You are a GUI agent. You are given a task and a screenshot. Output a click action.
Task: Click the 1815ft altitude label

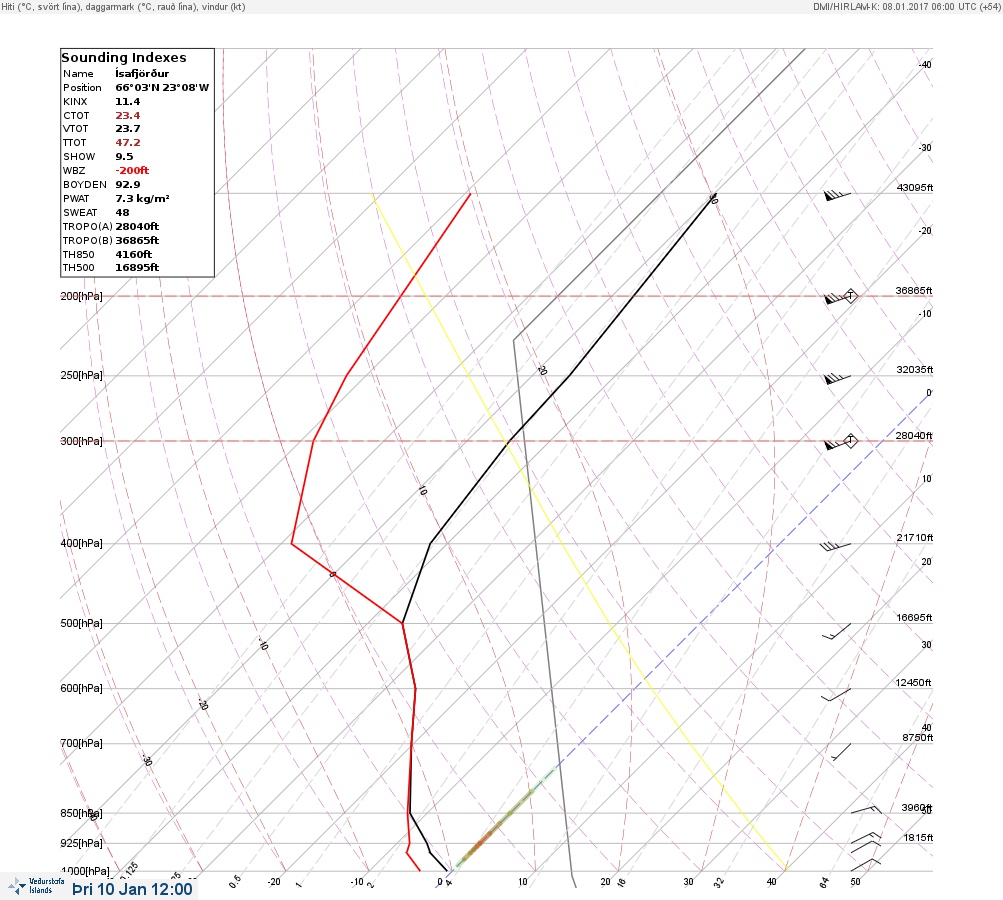(919, 837)
